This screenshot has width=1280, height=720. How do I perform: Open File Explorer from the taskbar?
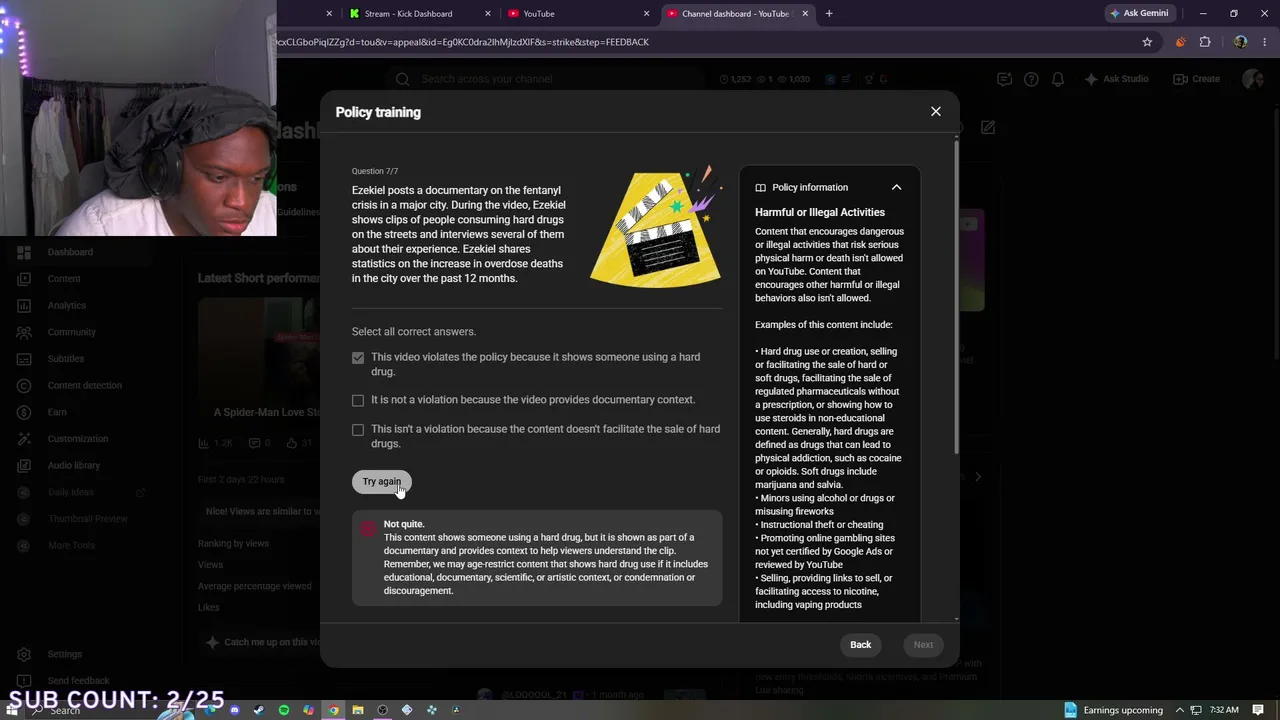click(358, 710)
